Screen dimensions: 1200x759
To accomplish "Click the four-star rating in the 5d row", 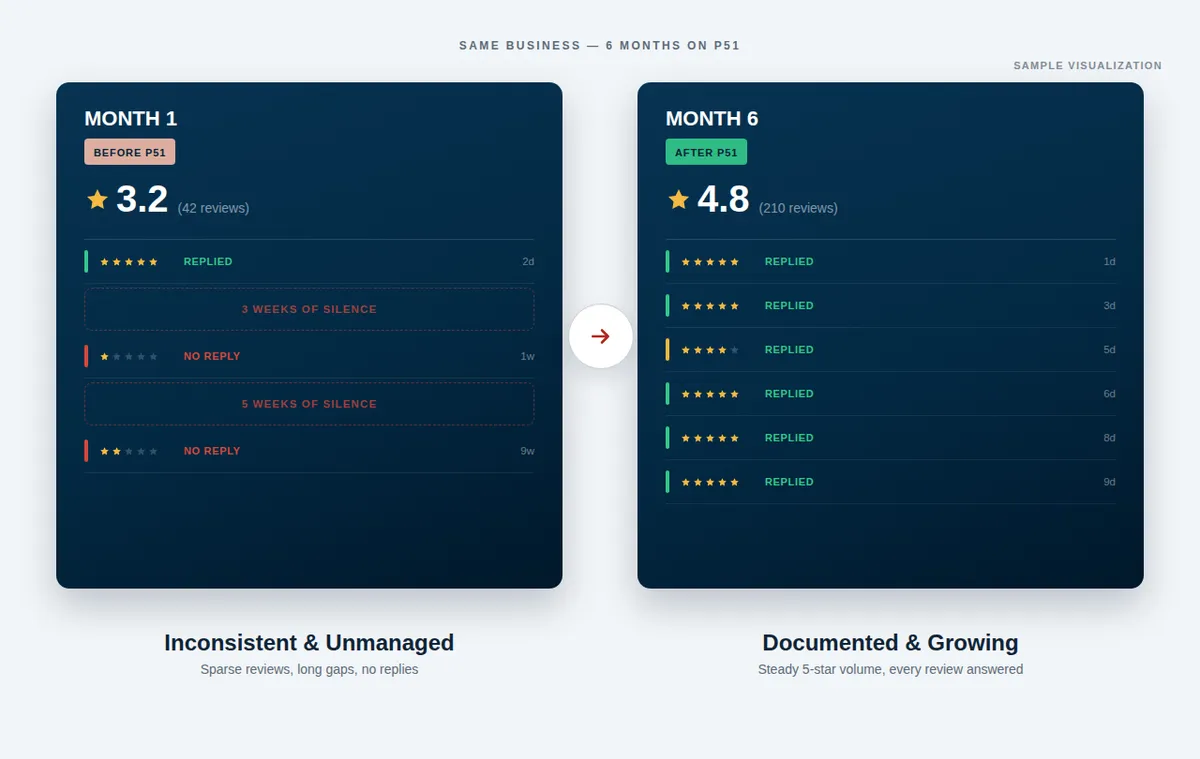I will (710, 350).
